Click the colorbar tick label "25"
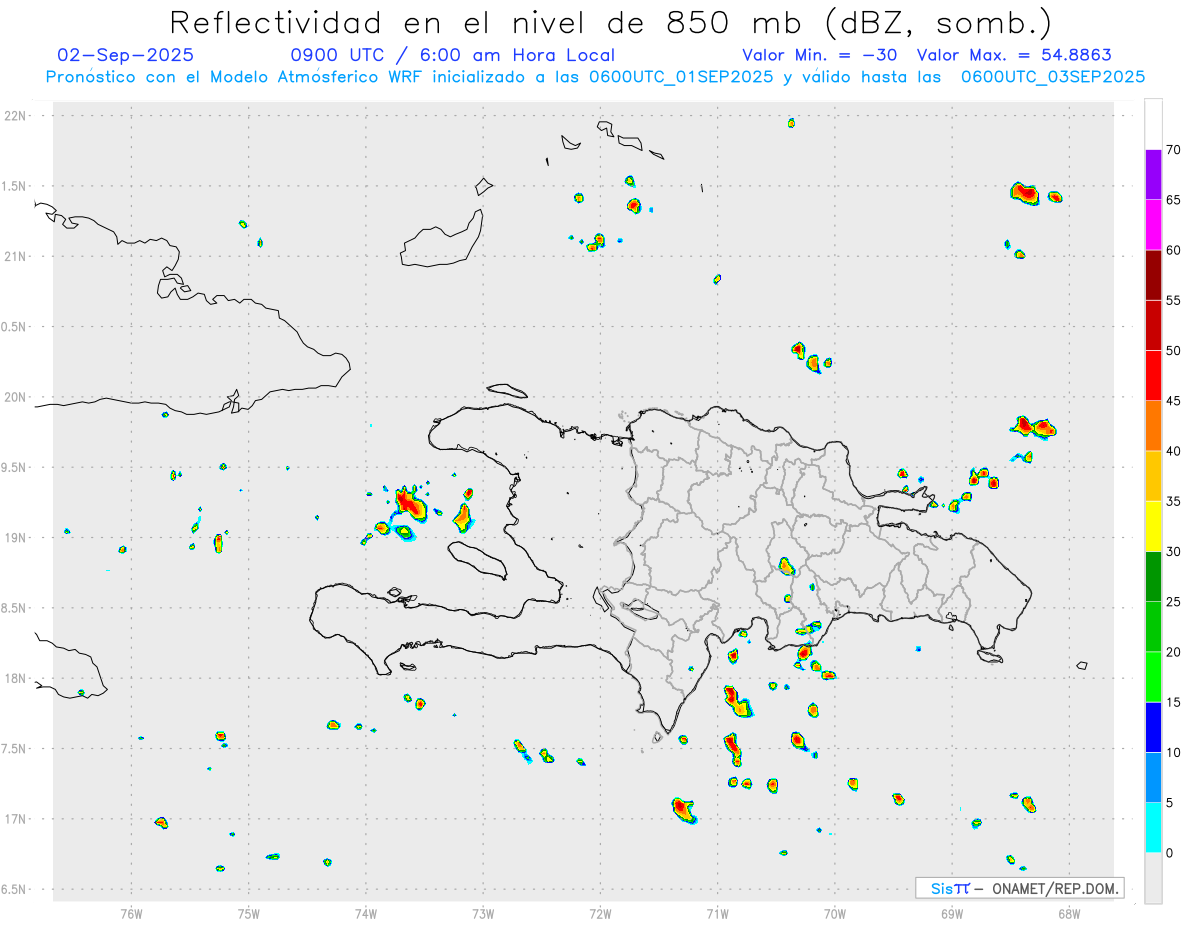The image size is (1200, 927). click(1173, 602)
